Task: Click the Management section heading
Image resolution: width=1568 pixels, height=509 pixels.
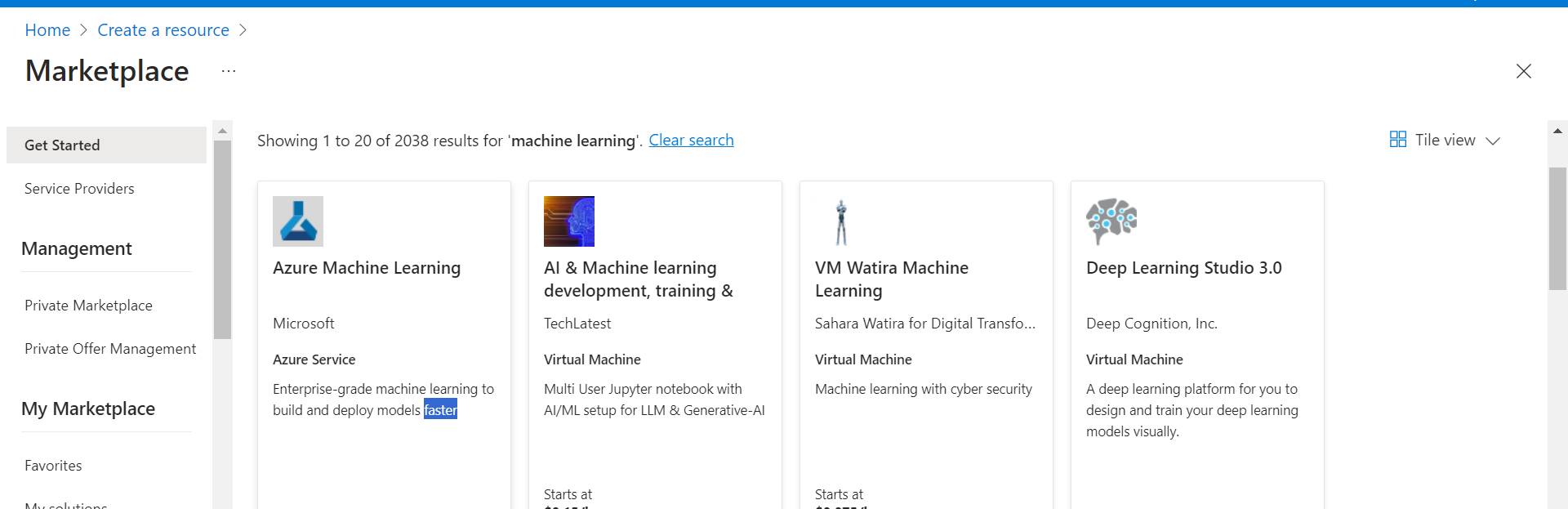Action: coord(77,249)
